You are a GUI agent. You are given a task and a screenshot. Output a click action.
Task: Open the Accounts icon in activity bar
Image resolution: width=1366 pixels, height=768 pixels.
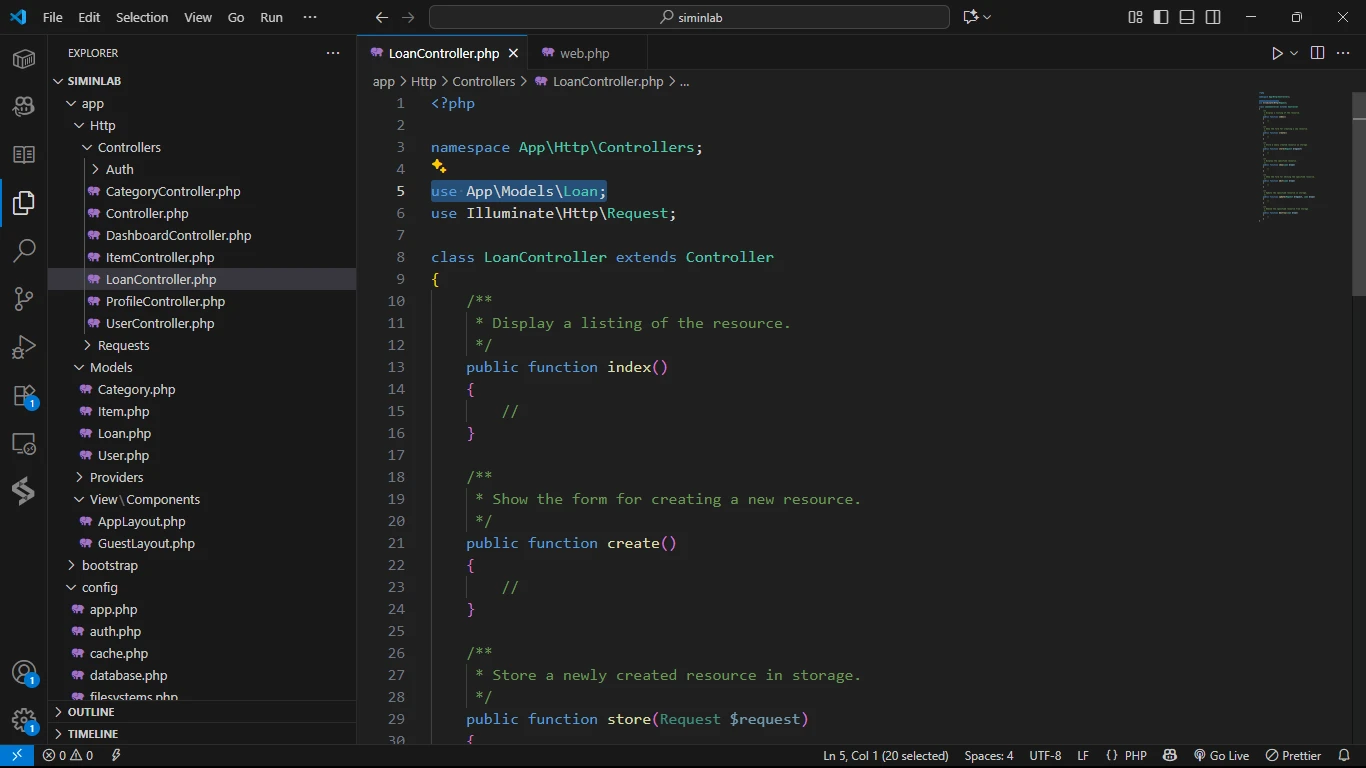coord(24,673)
